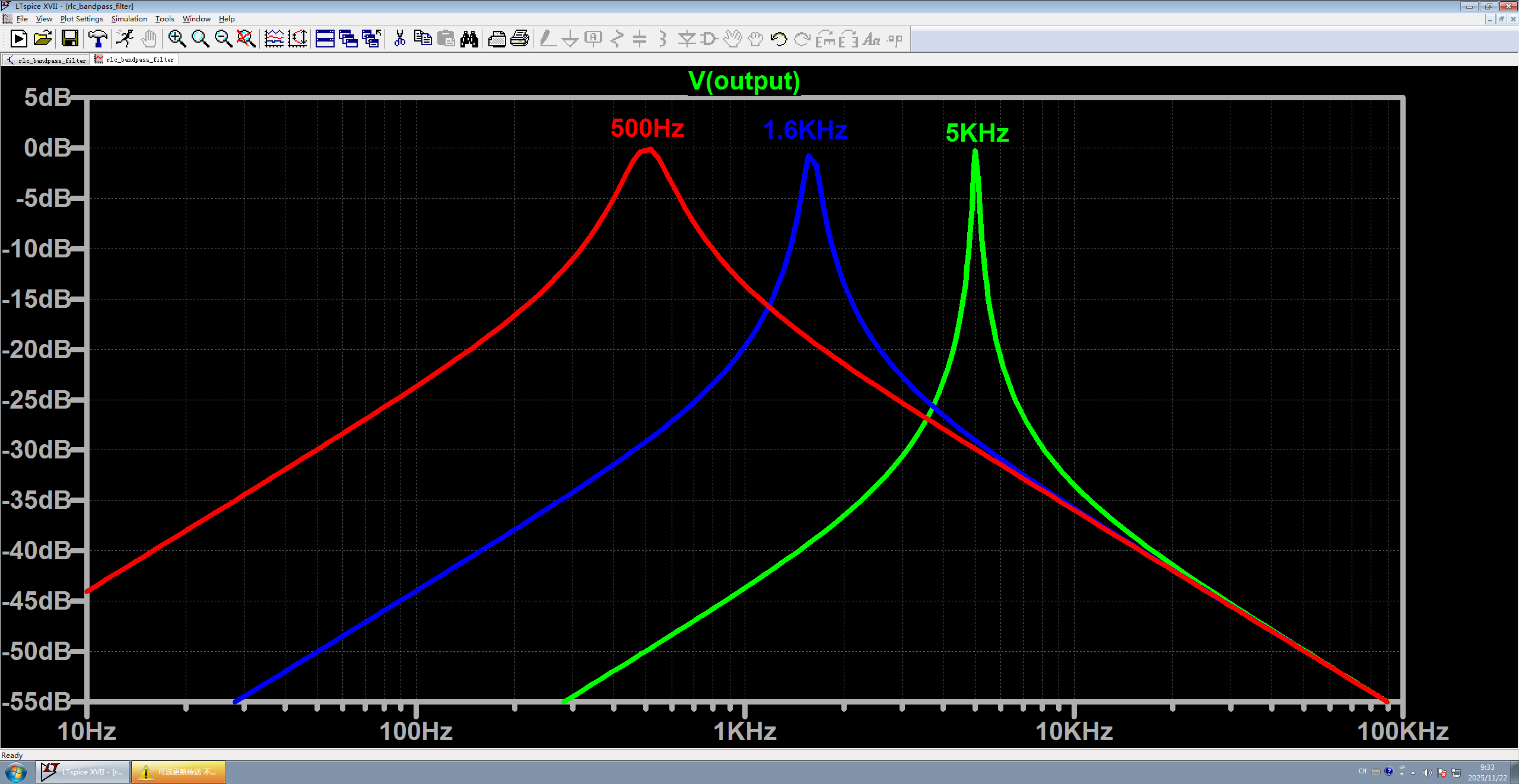Click the Autorange axes icon
The image size is (1519, 784).
(297, 39)
